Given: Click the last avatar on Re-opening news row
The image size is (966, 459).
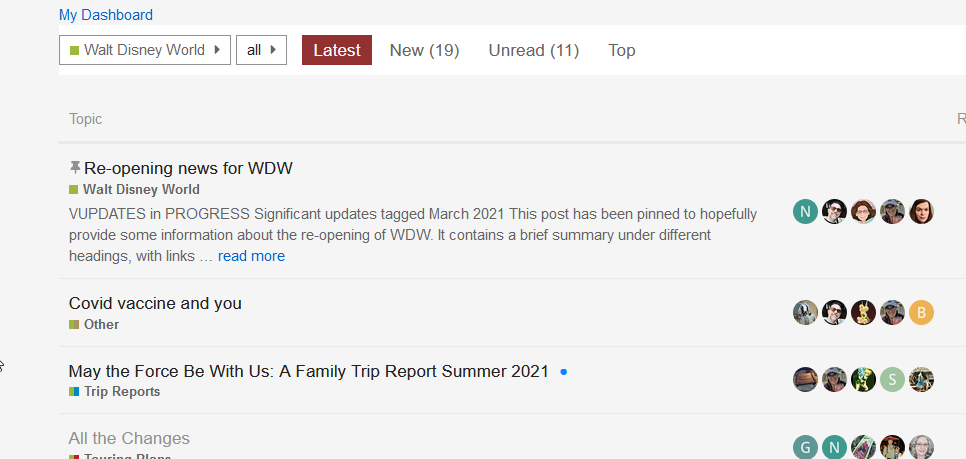Looking at the screenshot, I should click(x=921, y=211).
